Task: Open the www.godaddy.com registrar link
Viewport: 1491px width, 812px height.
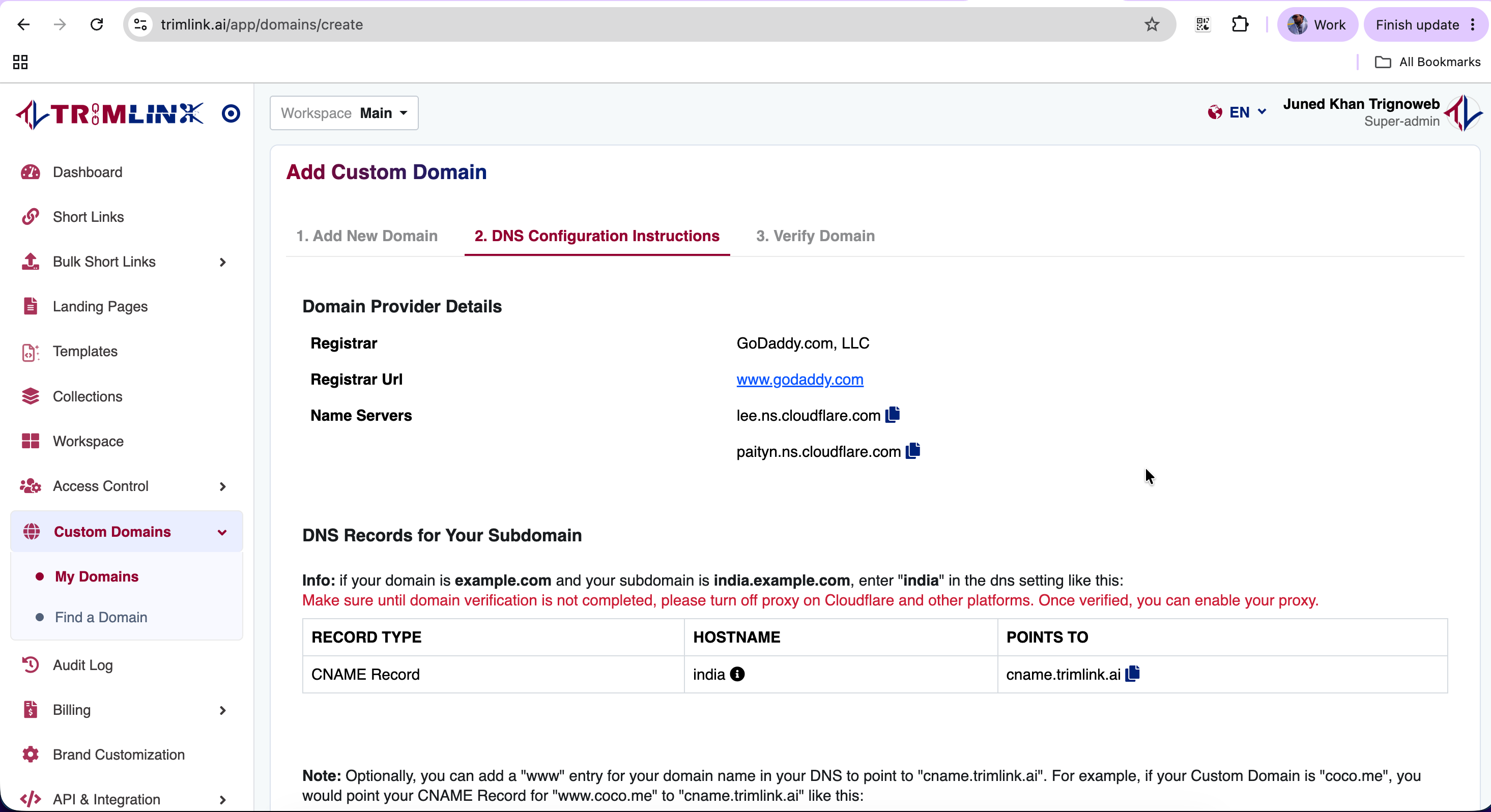Action: click(x=799, y=380)
